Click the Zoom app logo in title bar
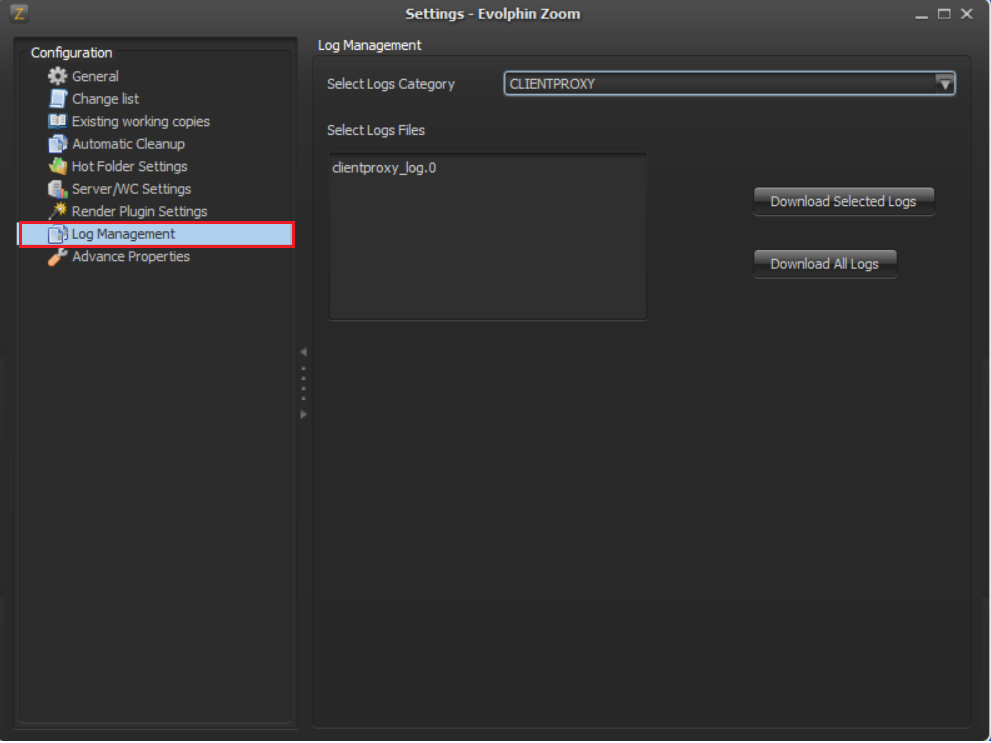991x743 pixels. point(19,13)
